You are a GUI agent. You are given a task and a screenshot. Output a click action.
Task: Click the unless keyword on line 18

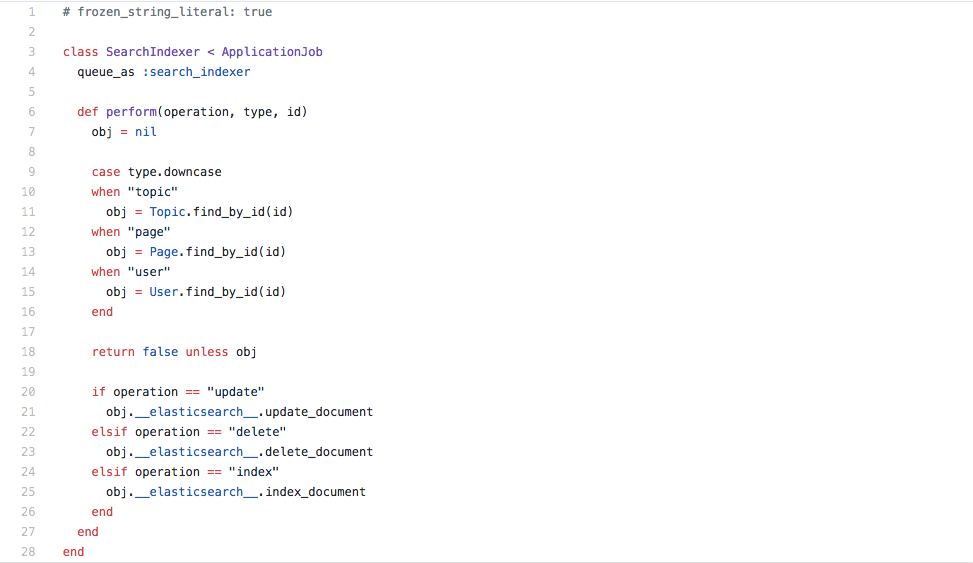[x=207, y=352]
